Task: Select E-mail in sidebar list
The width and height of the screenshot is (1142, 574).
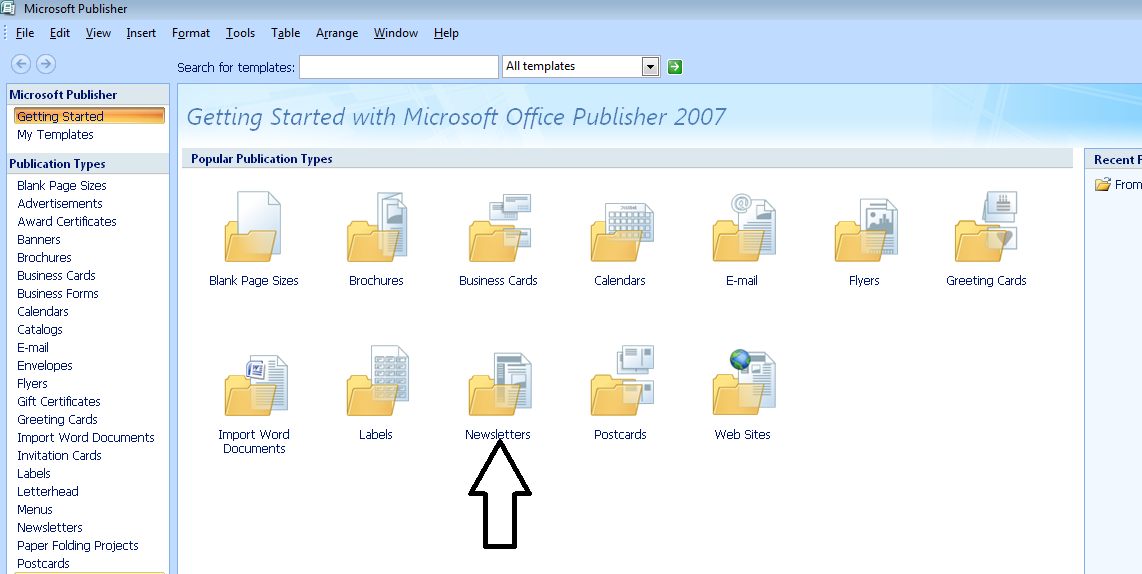Action: 33,347
